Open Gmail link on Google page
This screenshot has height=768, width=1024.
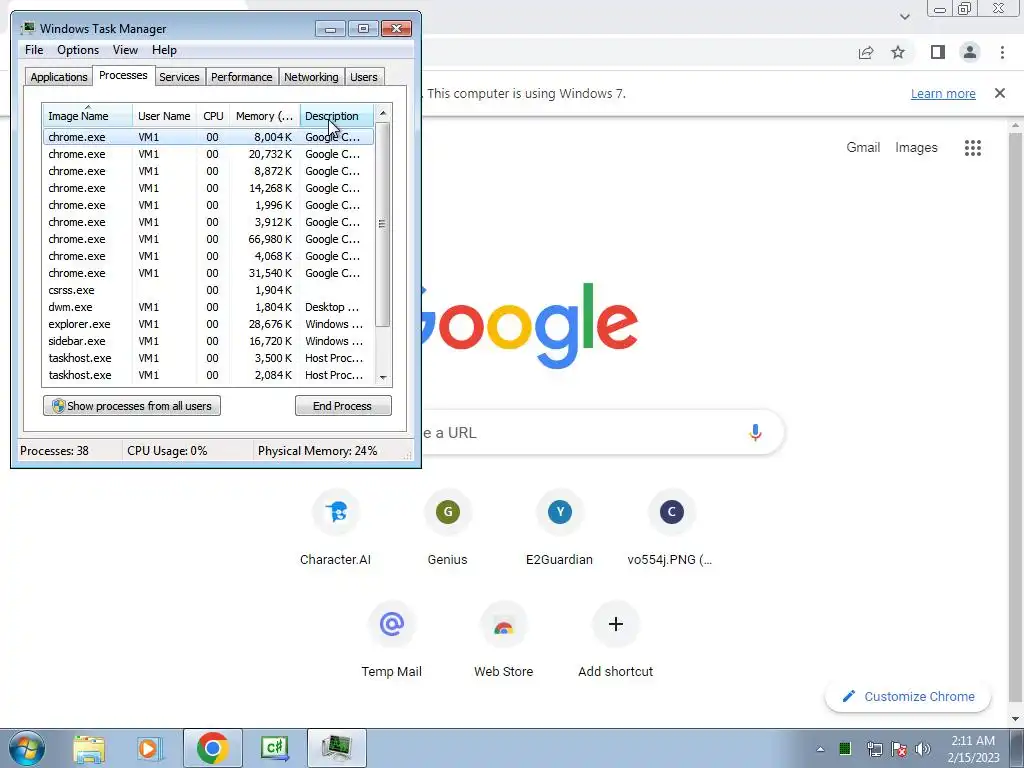[863, 148]
